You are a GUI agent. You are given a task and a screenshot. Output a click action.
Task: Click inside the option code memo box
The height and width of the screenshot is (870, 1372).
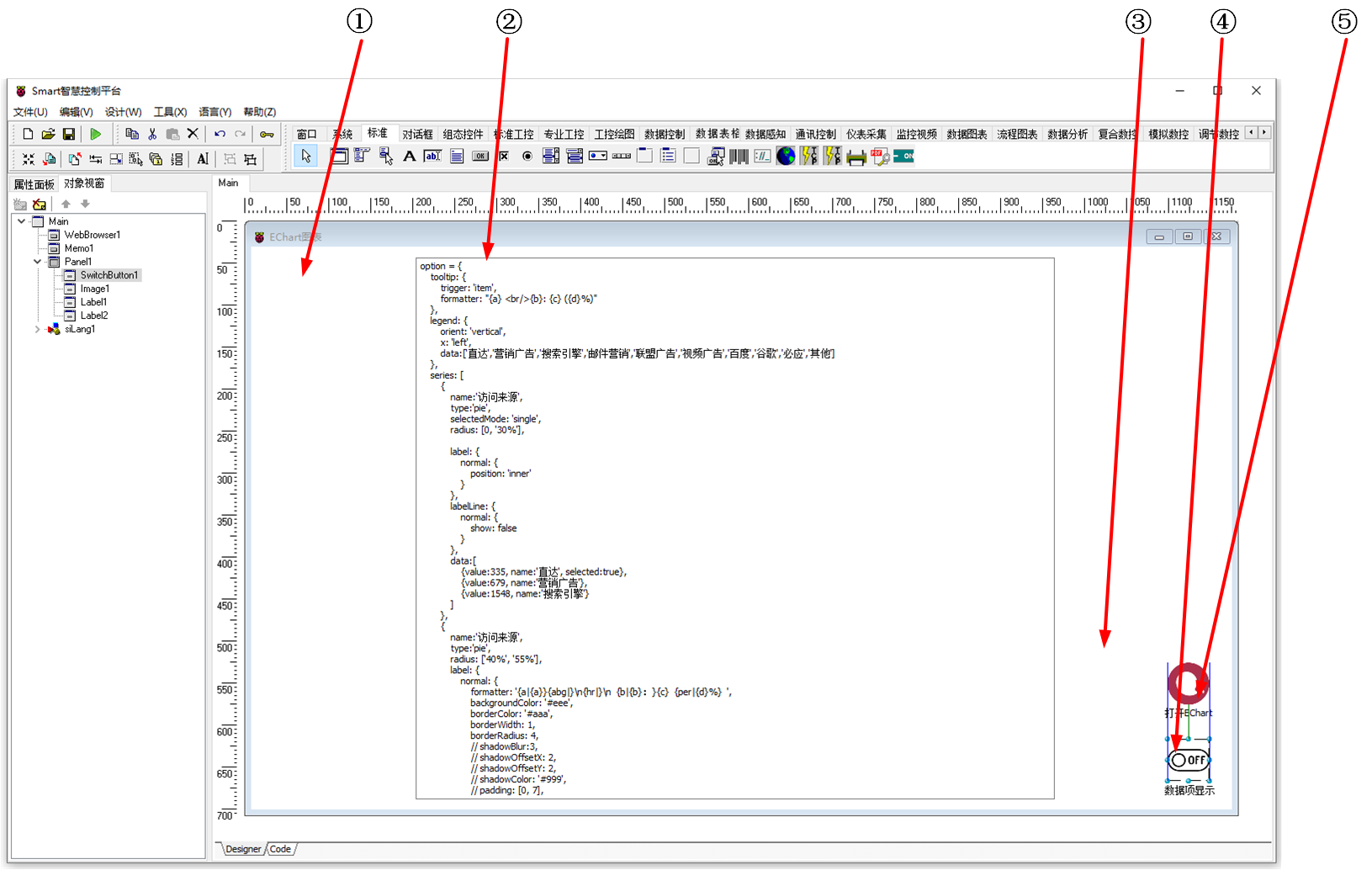[734, 528]
